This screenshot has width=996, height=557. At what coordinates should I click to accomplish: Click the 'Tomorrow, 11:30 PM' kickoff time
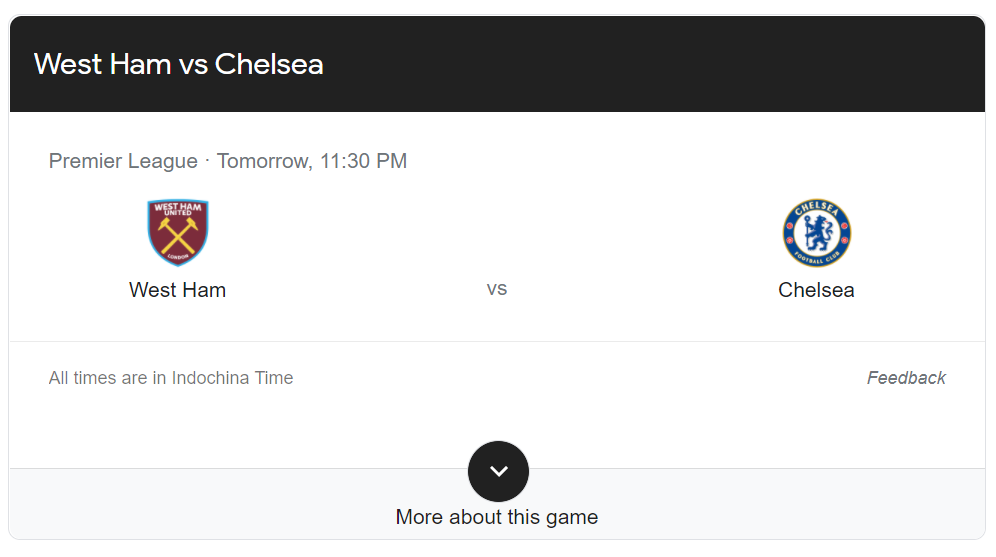click(312, 161)
